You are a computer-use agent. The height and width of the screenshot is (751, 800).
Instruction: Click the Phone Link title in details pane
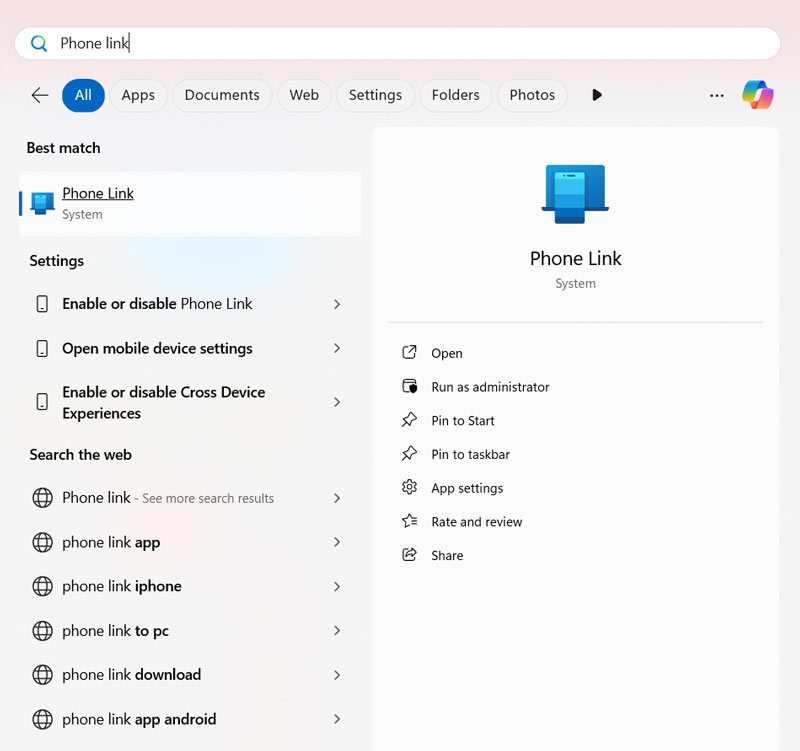pos(576,258)
